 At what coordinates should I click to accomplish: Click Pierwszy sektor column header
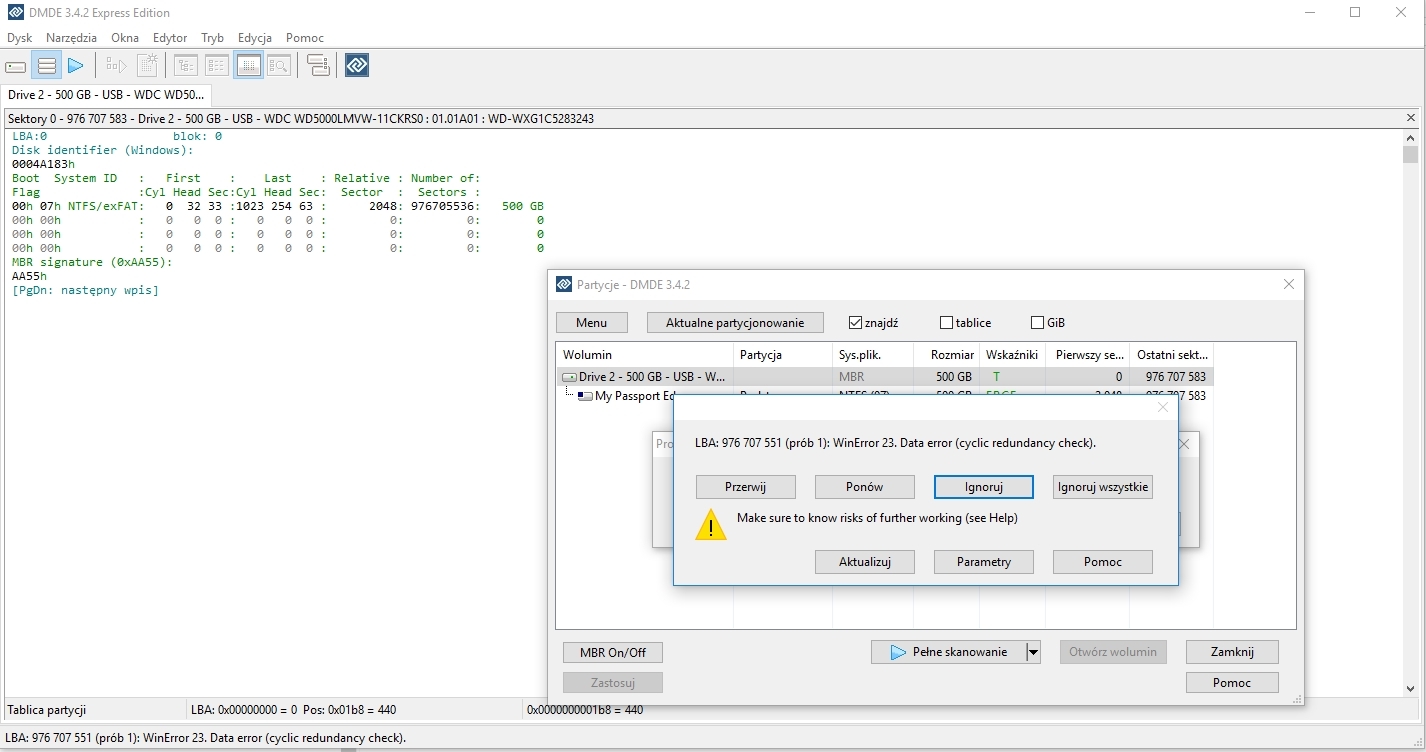(x=1087, y=355)
